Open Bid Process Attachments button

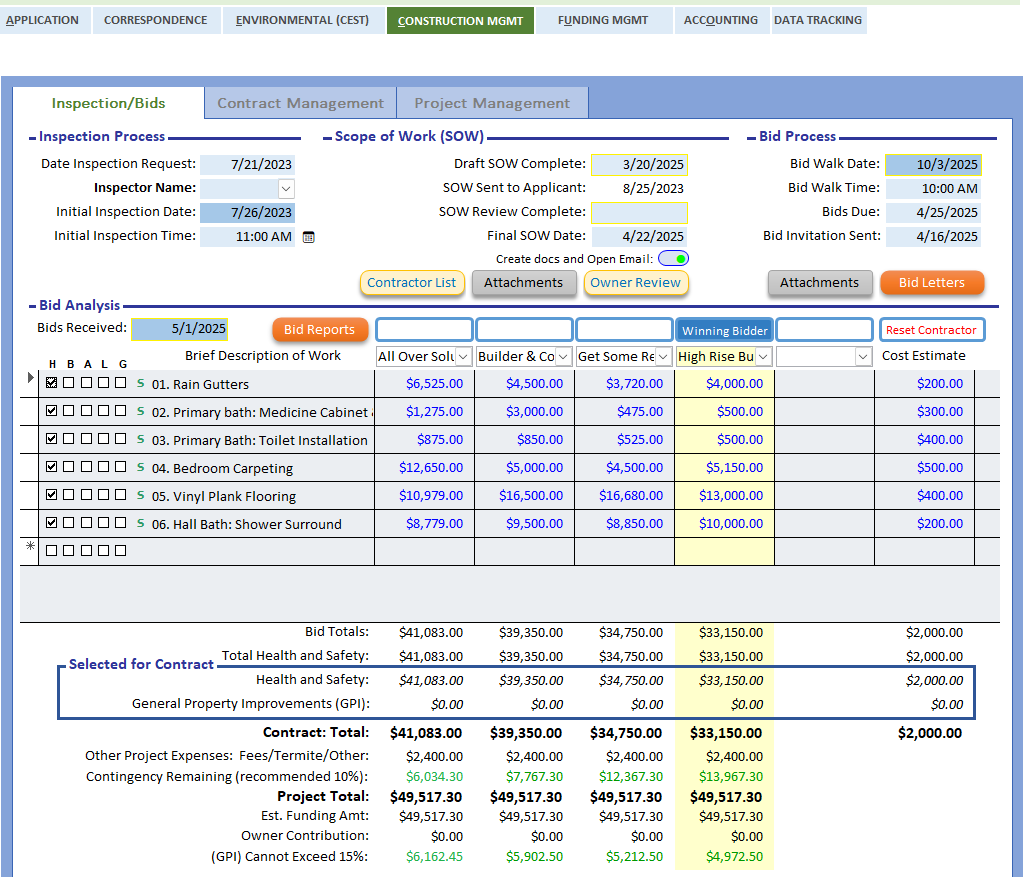coord(820,283)
